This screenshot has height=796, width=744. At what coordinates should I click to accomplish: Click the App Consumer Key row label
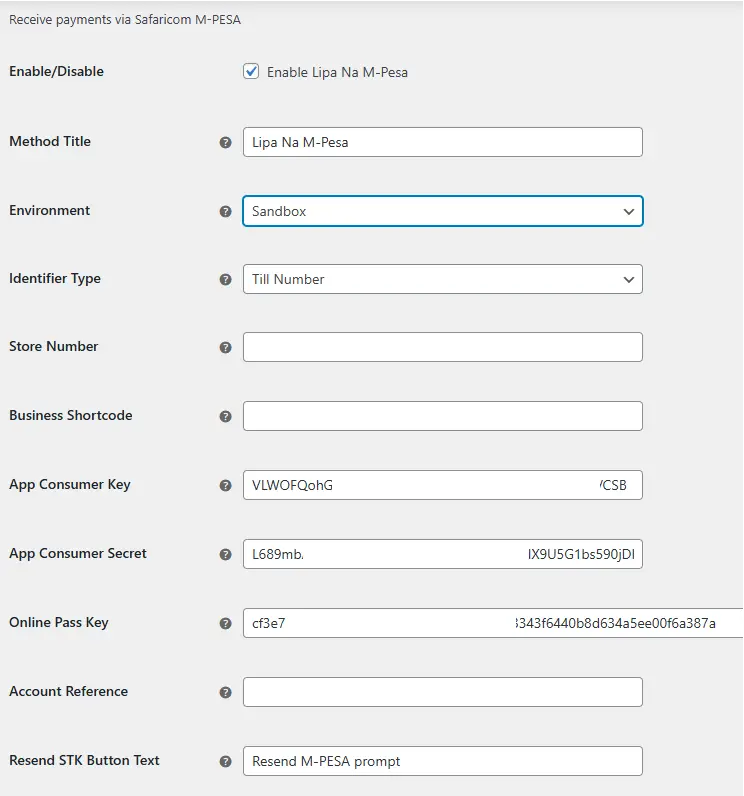(70, 485)
